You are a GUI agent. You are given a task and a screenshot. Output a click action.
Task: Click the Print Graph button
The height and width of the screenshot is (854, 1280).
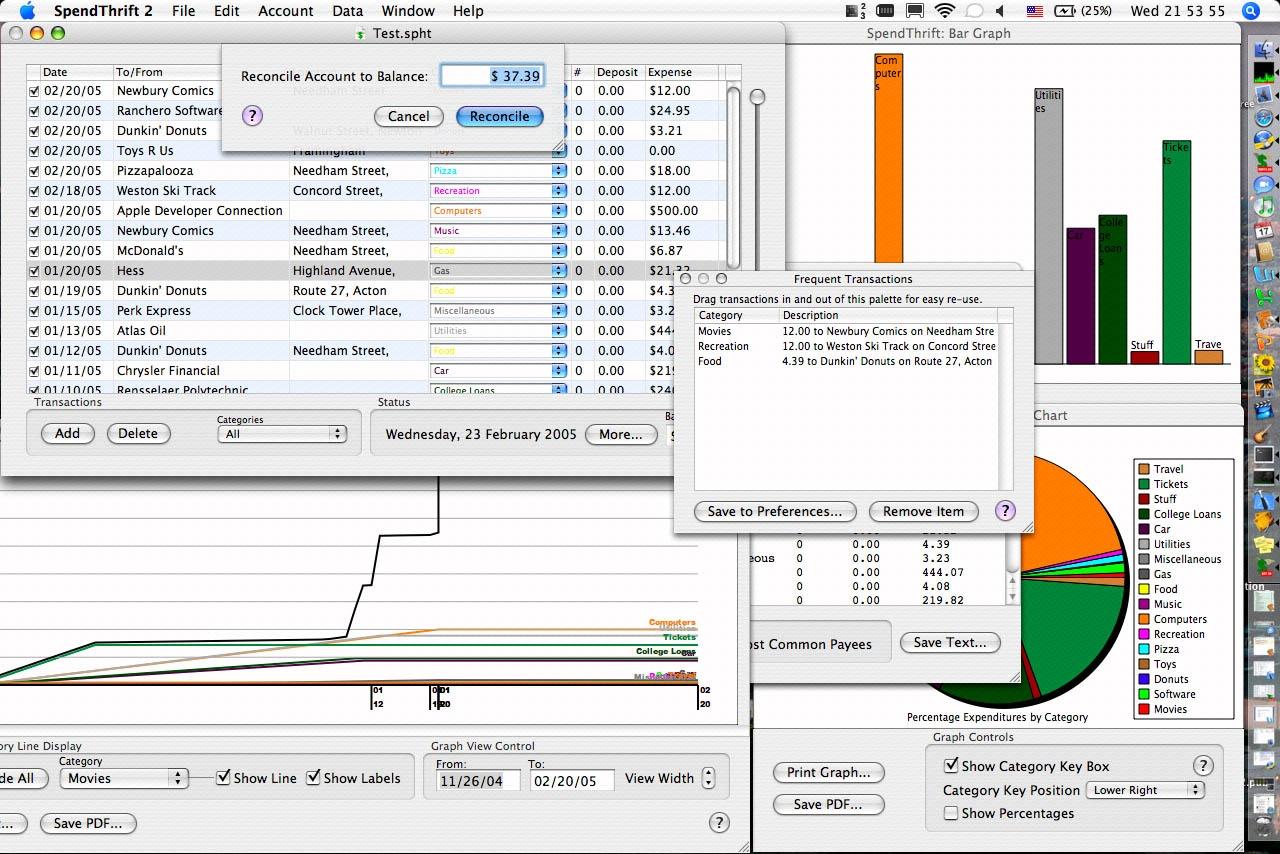[829, 772]
